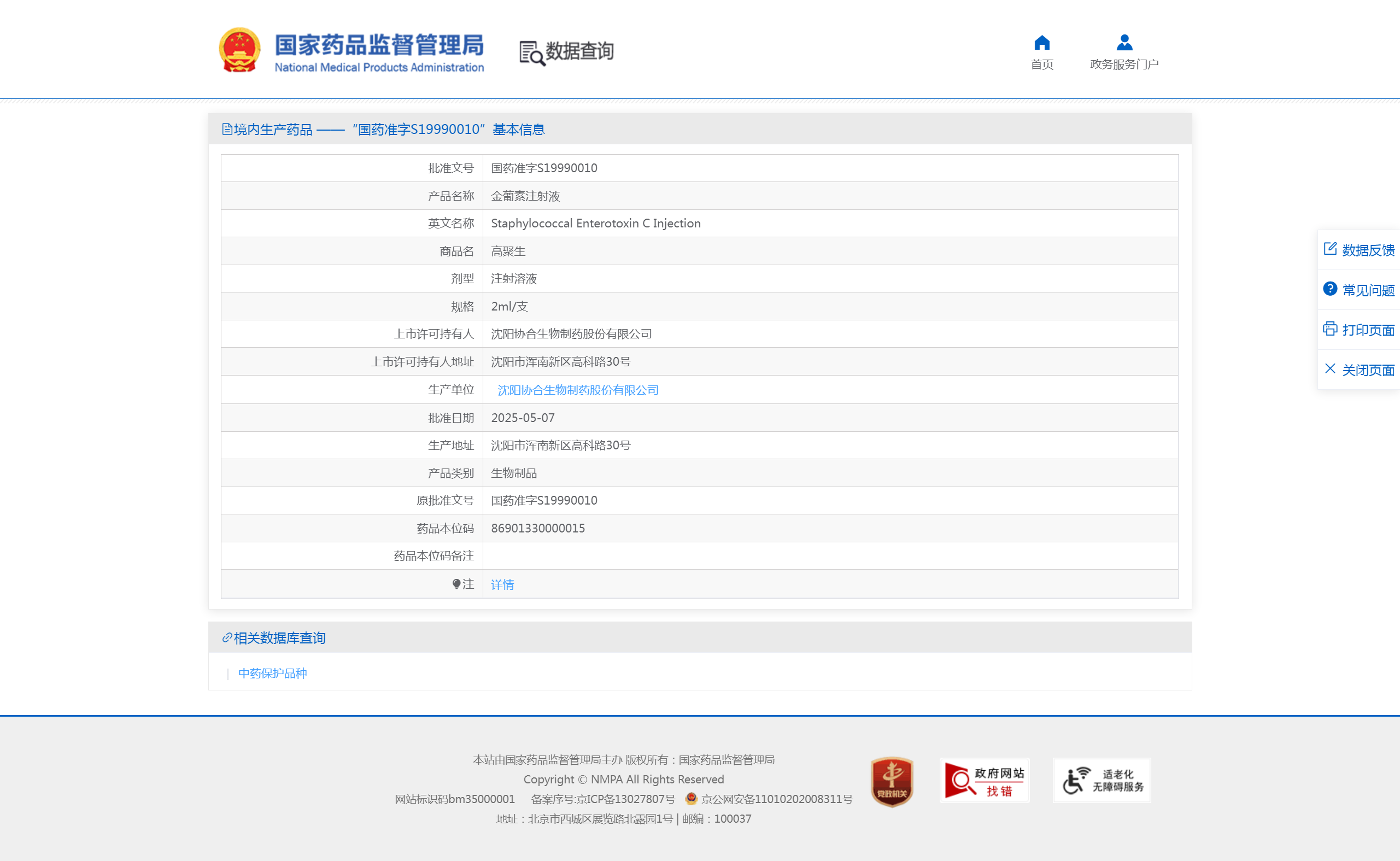Open the 中药保护品种 database query

click(x=272, y=673)
